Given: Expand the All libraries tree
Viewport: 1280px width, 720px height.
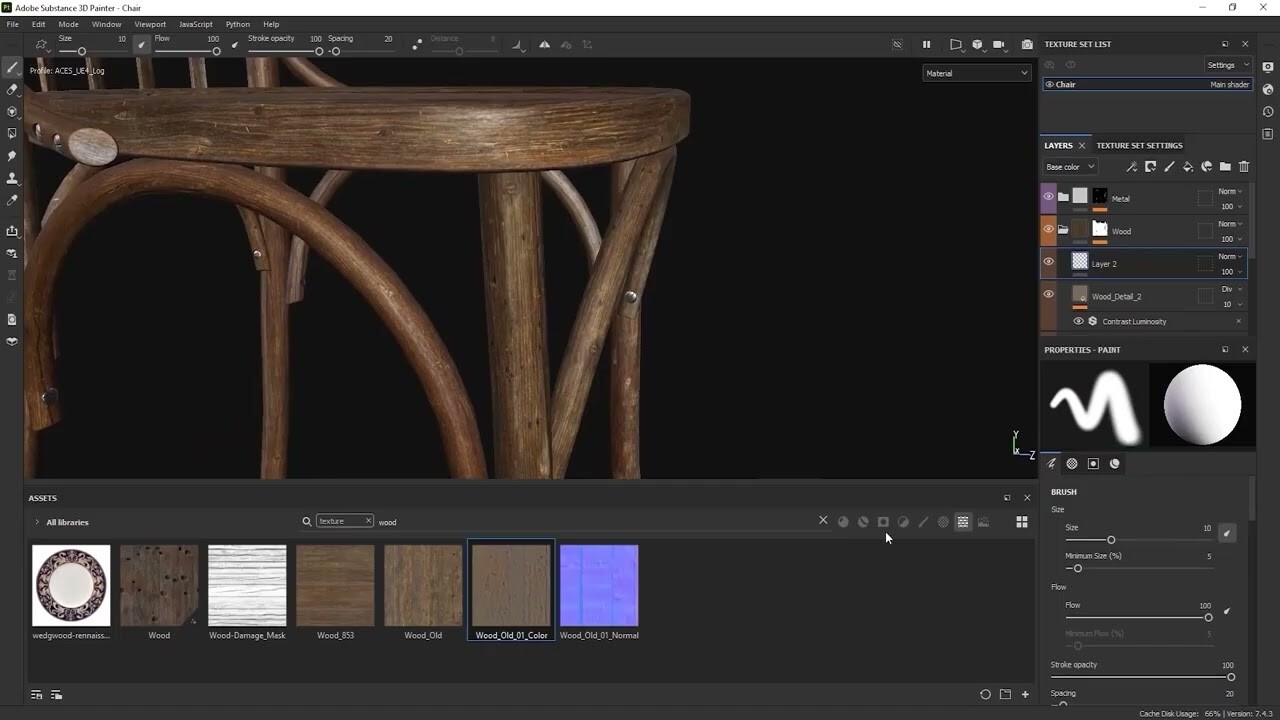Looking at the screenshot, I should click(x=37, y=522).
